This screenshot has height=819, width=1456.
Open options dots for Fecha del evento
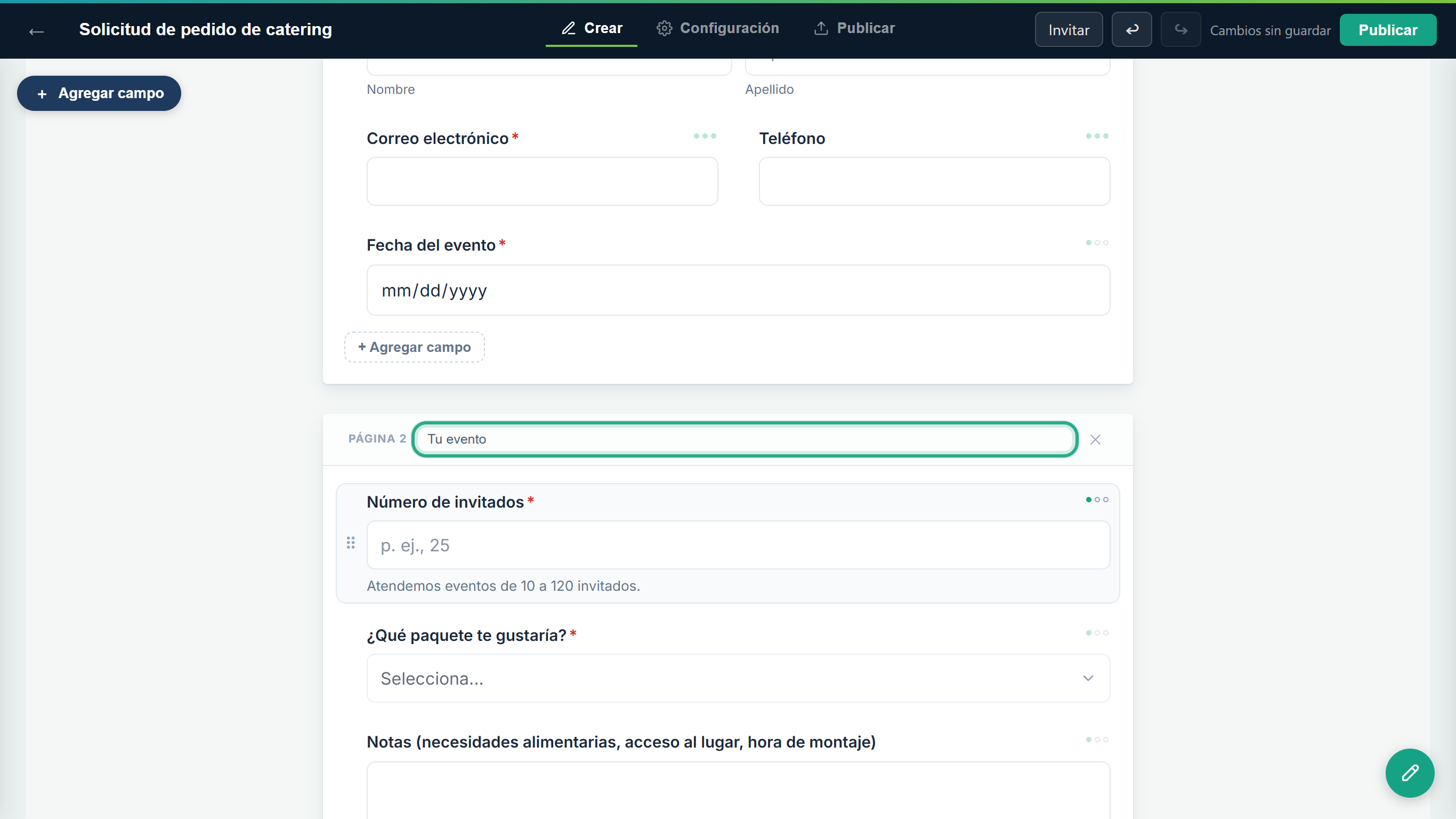1097,243
